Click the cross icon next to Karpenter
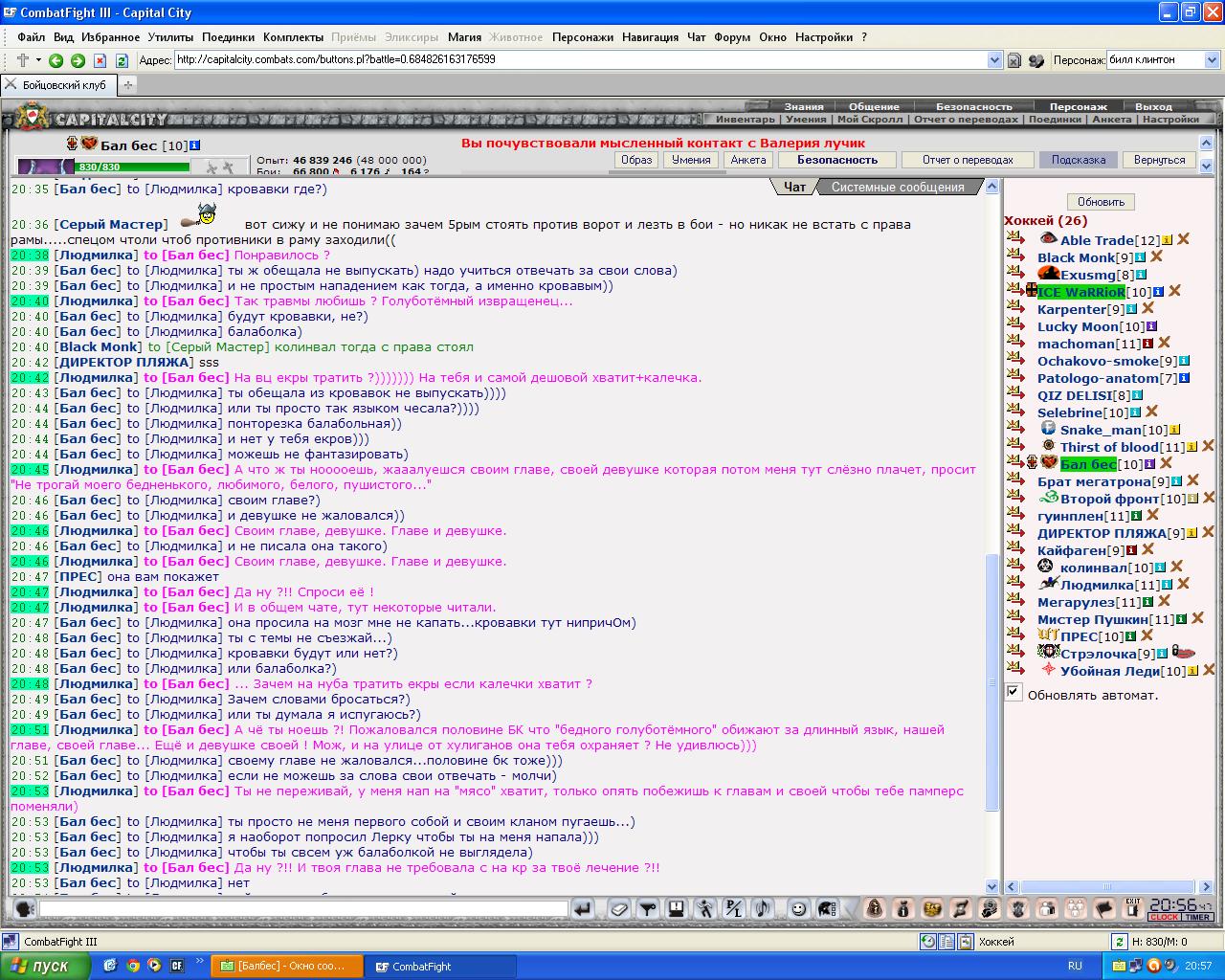Image resolution: width=1225 pixels, height=980 pixels. [1147, 308]
